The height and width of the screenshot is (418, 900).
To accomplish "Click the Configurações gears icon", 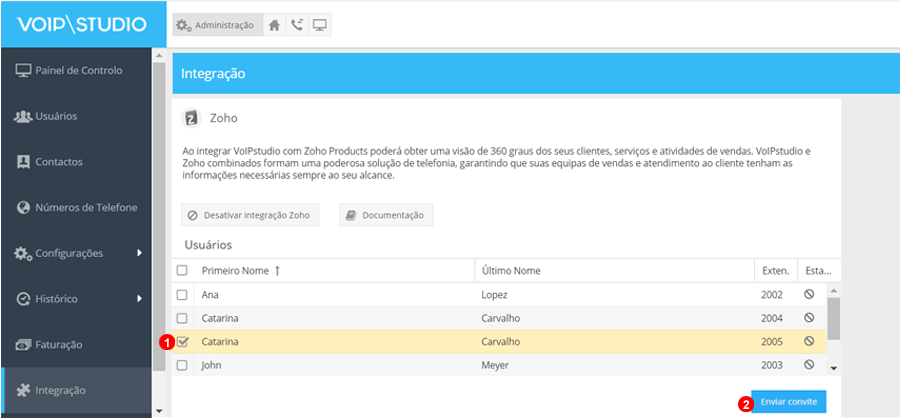I will tap(23, 253).
